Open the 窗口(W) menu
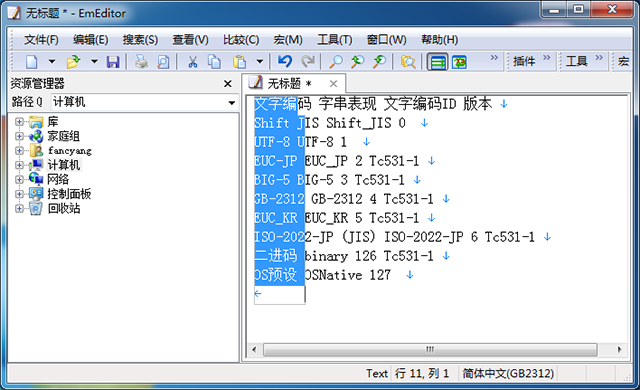 387,40
